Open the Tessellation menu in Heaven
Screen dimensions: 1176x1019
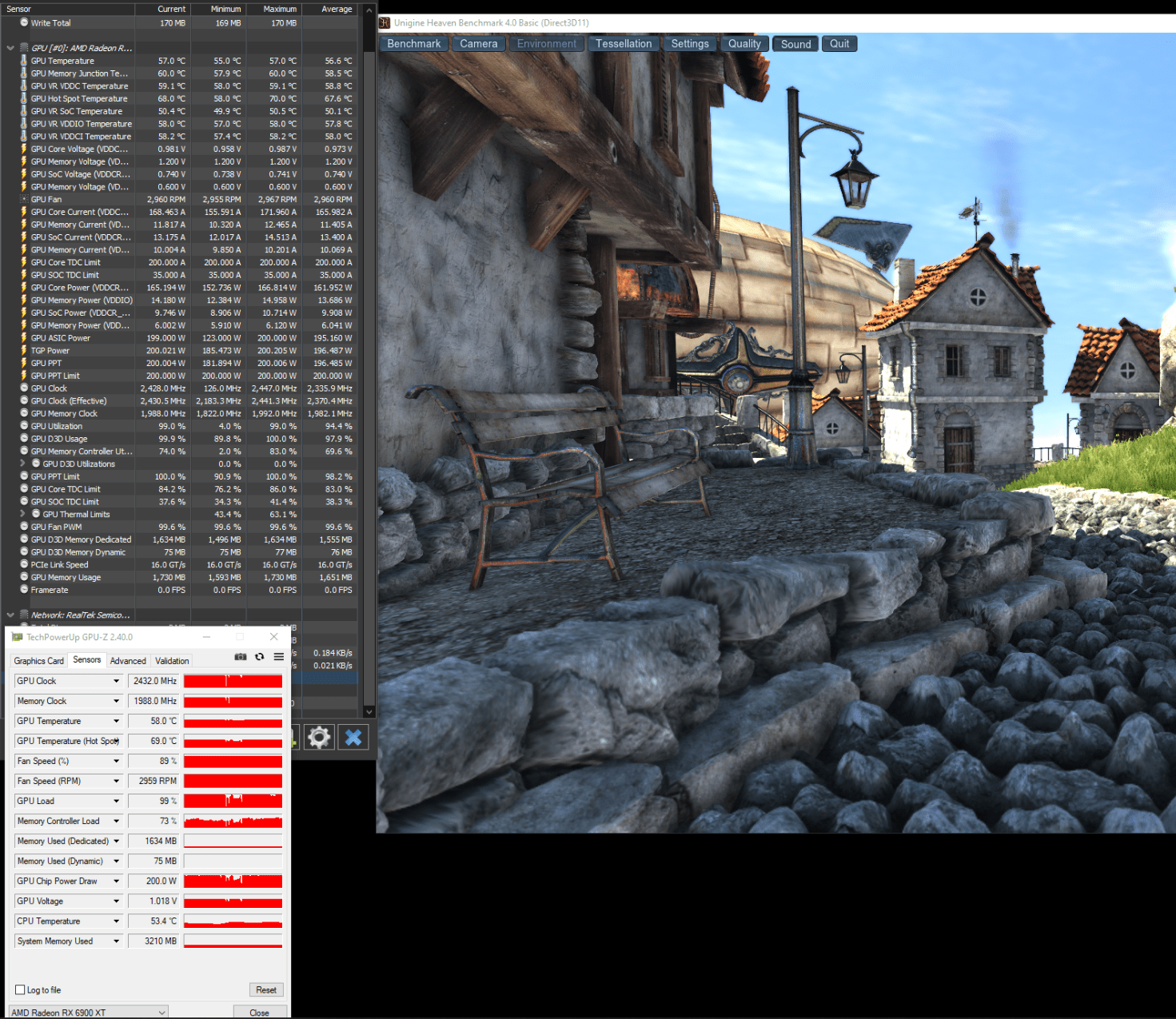pos(624,44)
